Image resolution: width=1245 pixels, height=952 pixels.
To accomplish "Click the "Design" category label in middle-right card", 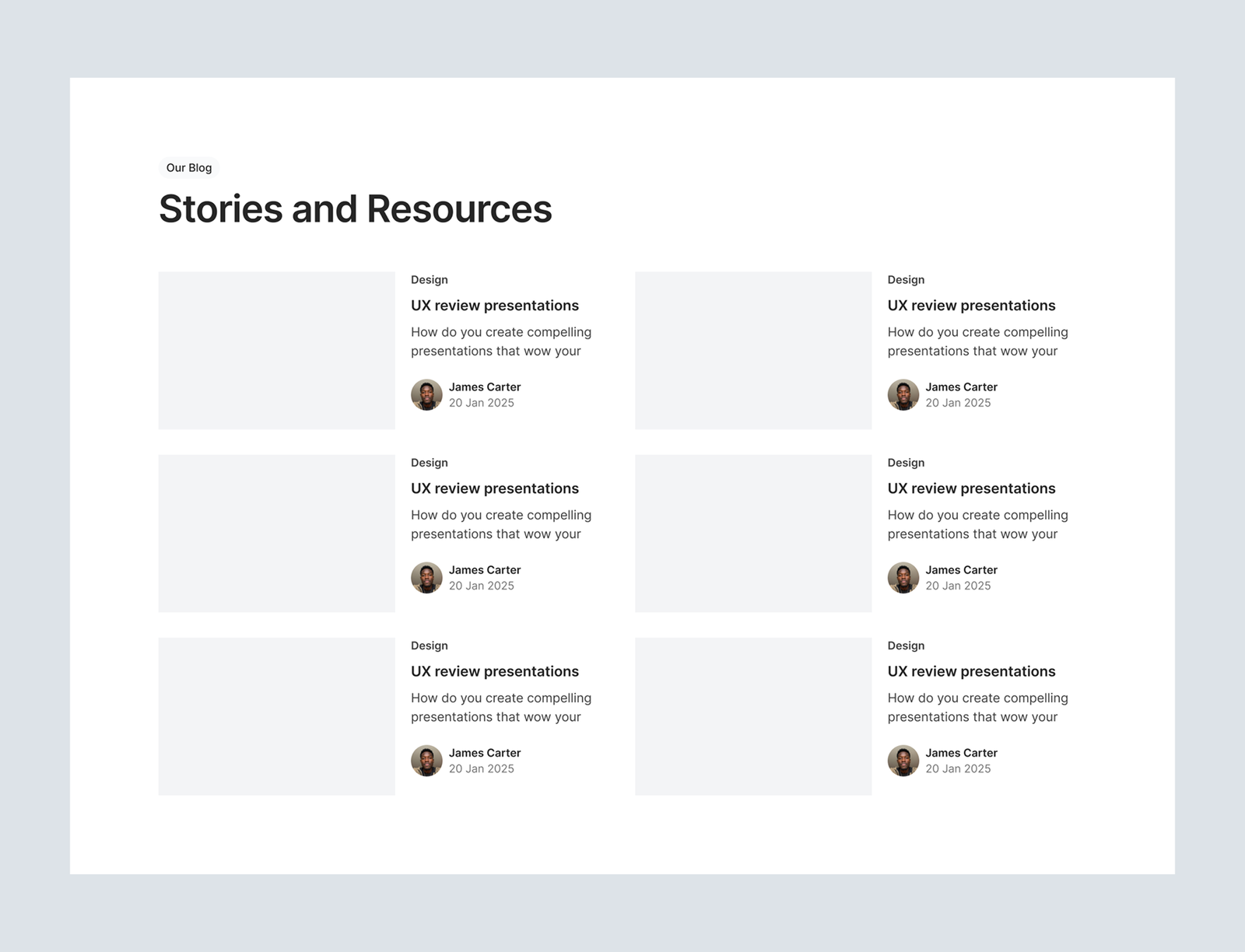I will click(906, 463).
